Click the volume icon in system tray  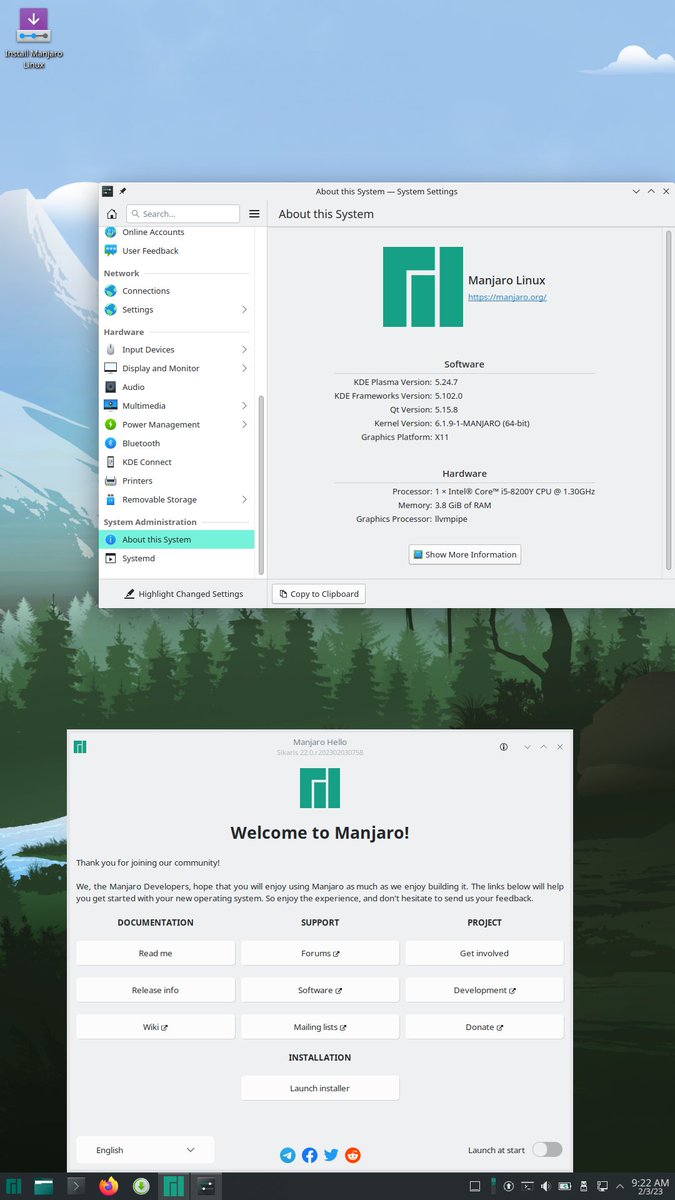545,1186
